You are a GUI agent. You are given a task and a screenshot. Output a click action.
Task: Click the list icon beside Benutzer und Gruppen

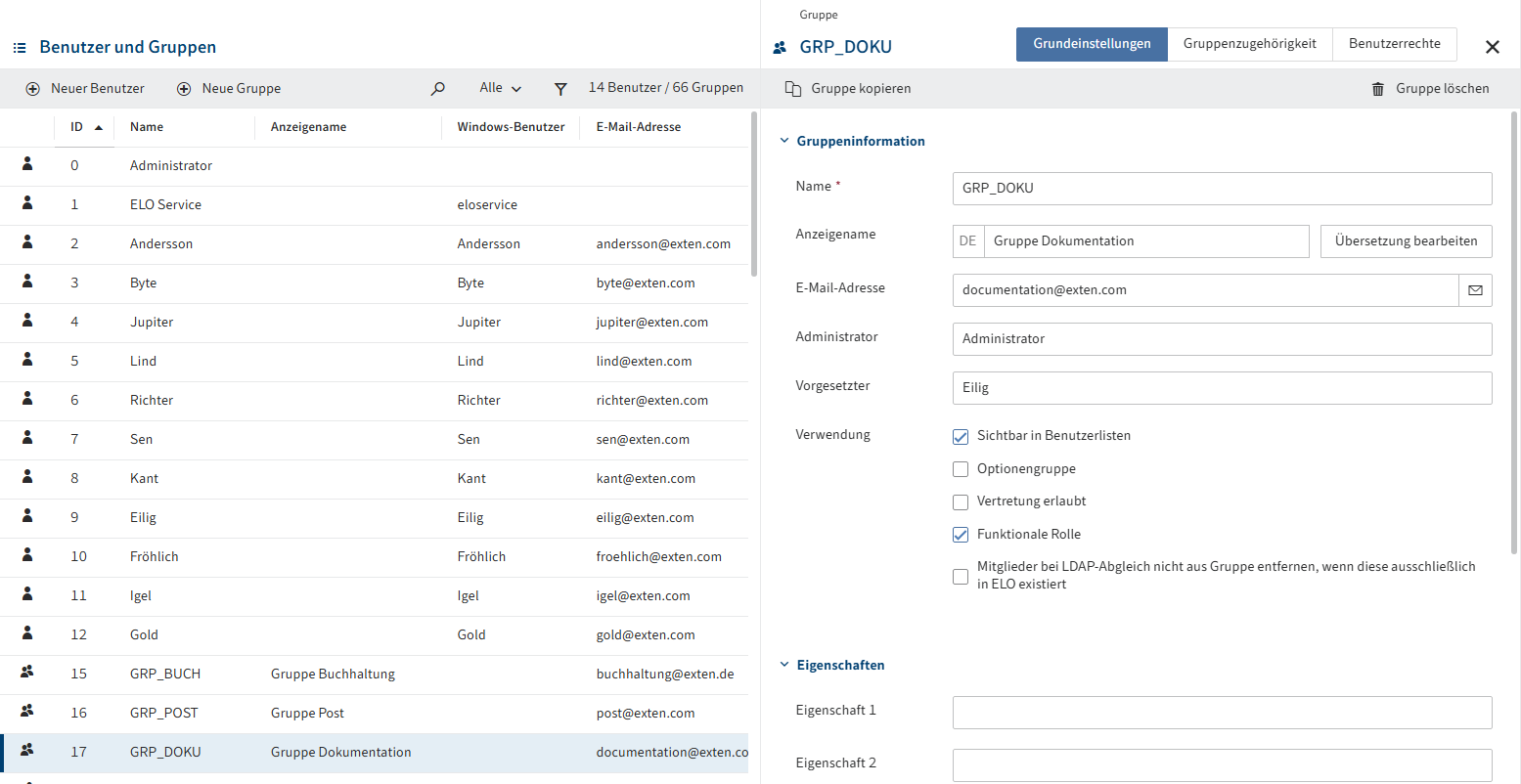[x=20, y=47]
